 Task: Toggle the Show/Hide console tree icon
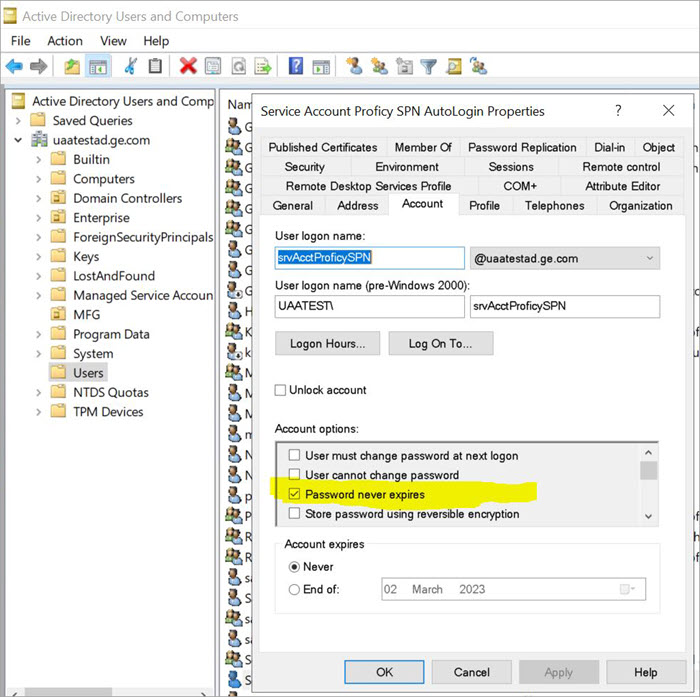click(98, 67)
